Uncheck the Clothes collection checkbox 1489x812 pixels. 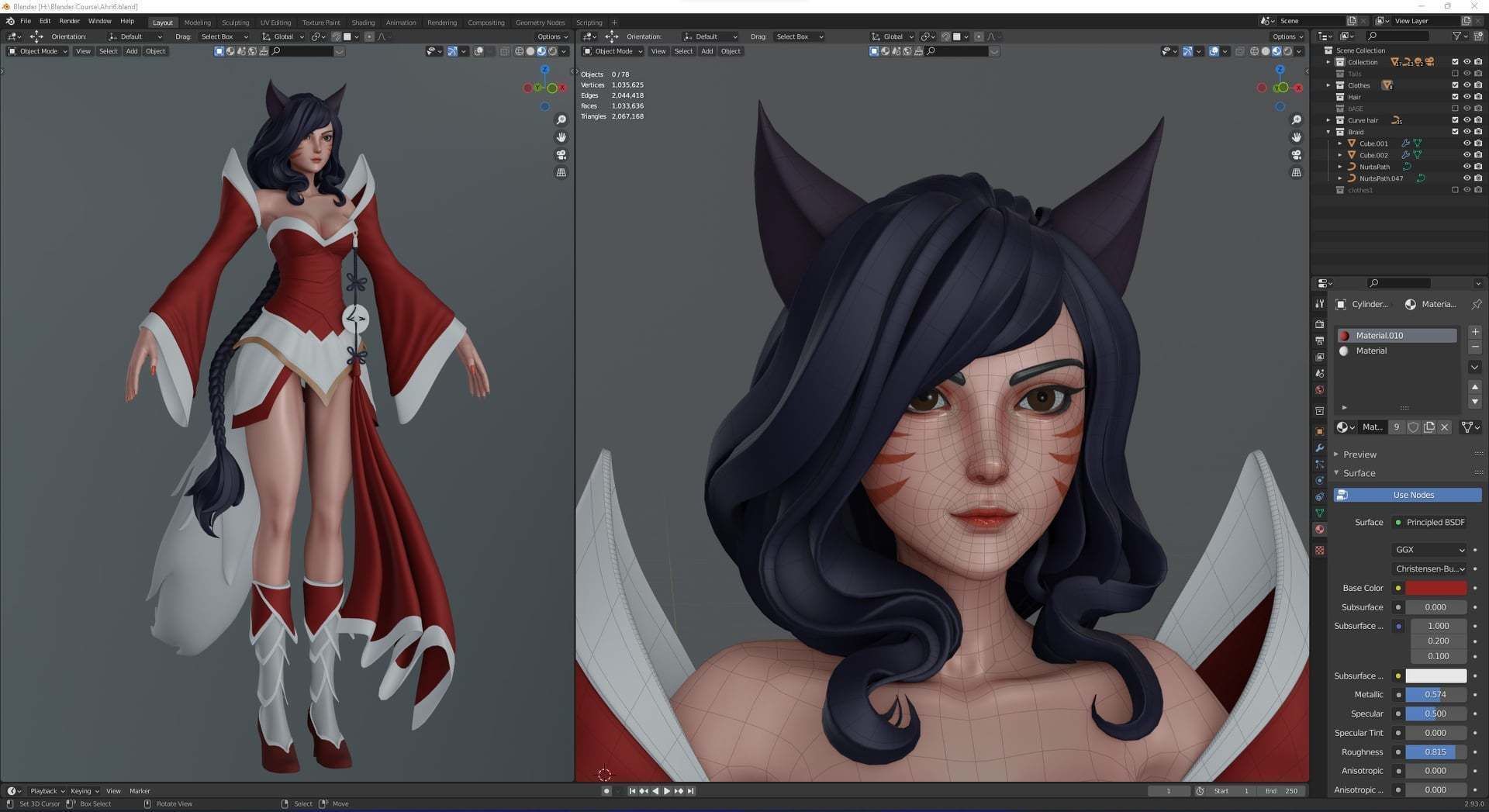(1455, 85)
